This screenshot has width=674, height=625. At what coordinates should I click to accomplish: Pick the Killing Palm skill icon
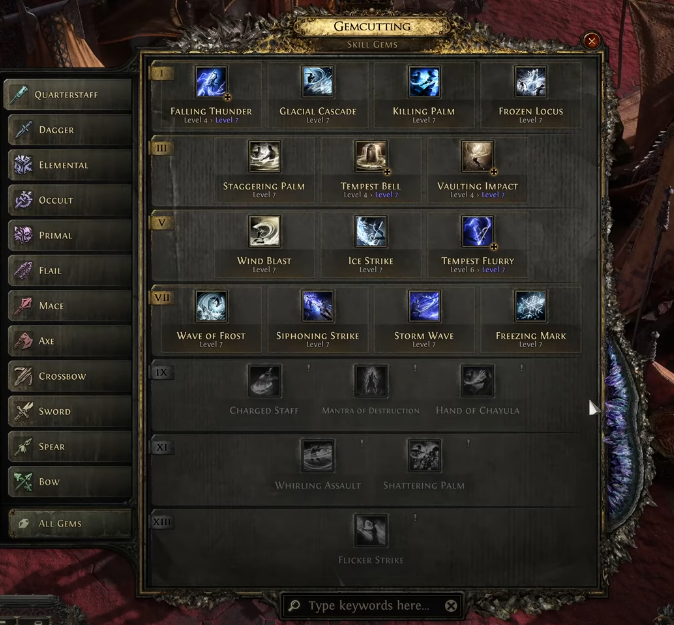[424, 82]
